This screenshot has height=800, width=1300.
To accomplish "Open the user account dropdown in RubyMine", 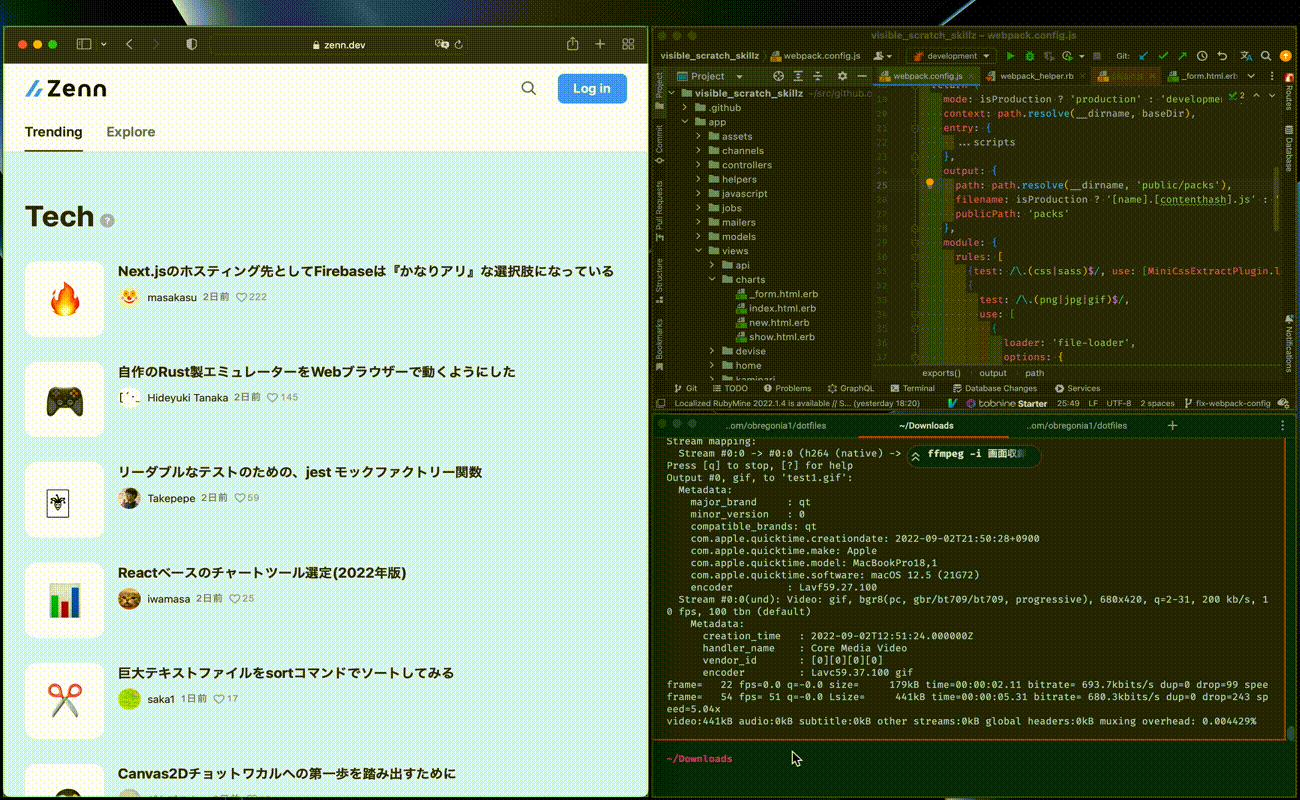I will point(883,56).
